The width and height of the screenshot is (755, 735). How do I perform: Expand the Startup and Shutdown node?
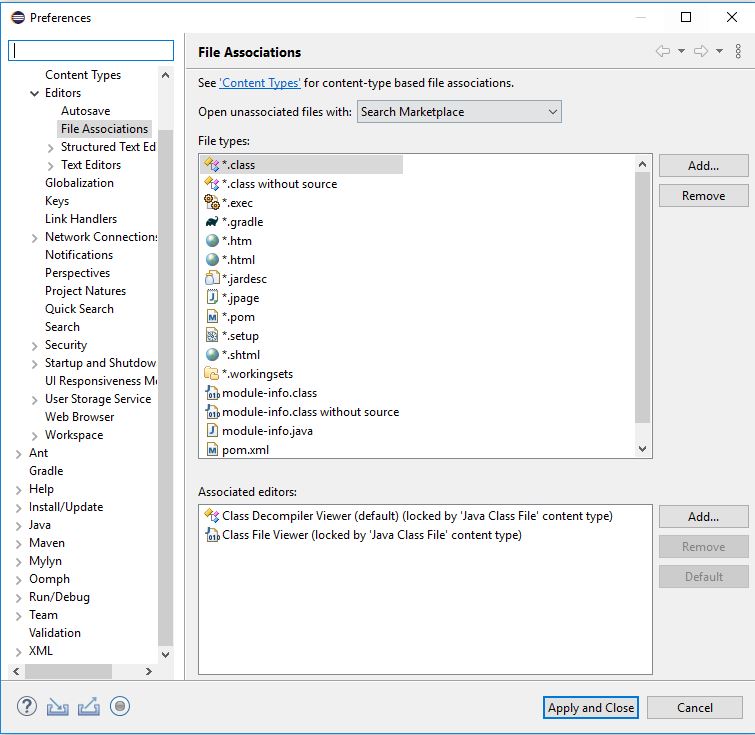click(x=35, y=364)
